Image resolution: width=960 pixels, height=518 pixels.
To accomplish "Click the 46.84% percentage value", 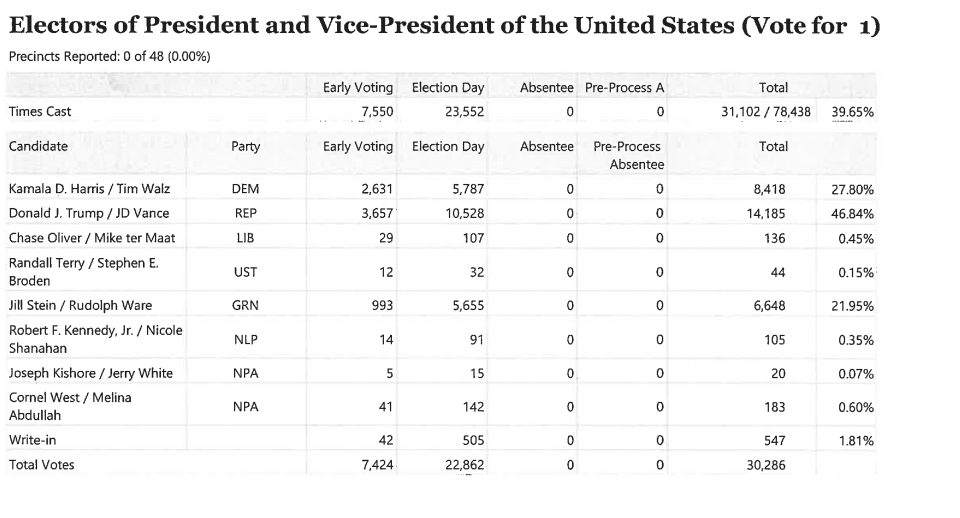I will [852, 214].
